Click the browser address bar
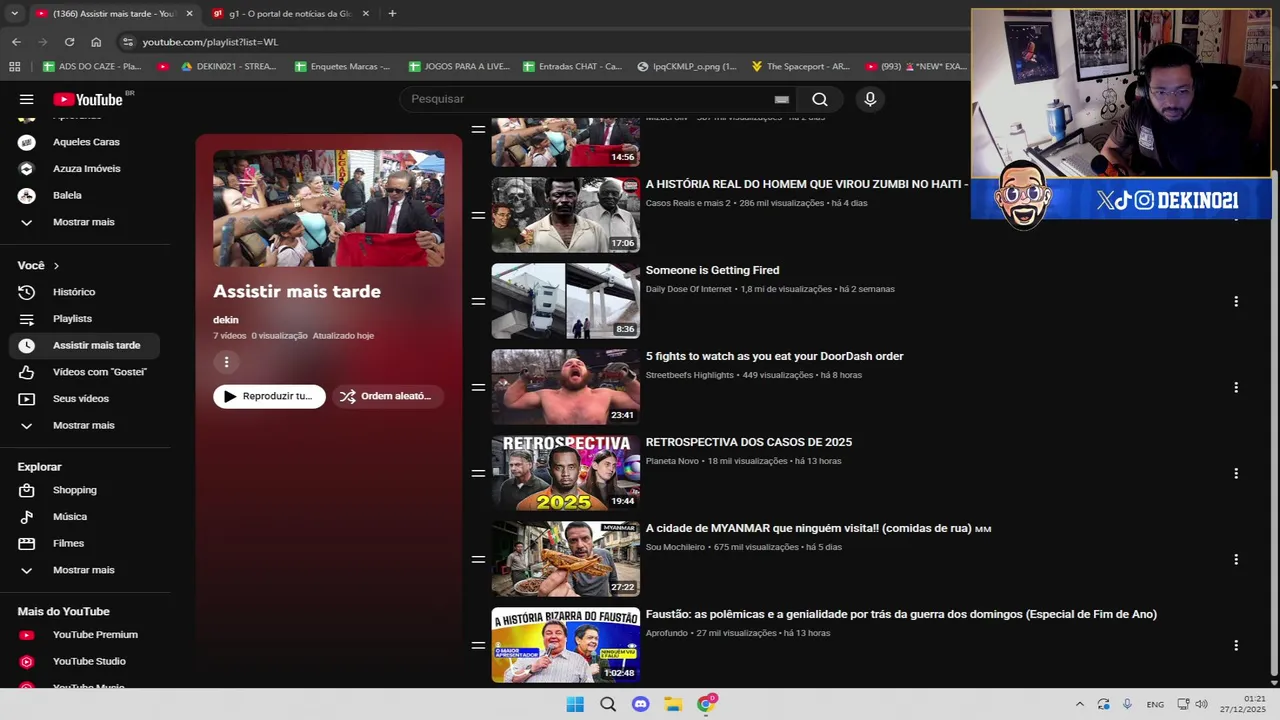 (x=540, y=42)
